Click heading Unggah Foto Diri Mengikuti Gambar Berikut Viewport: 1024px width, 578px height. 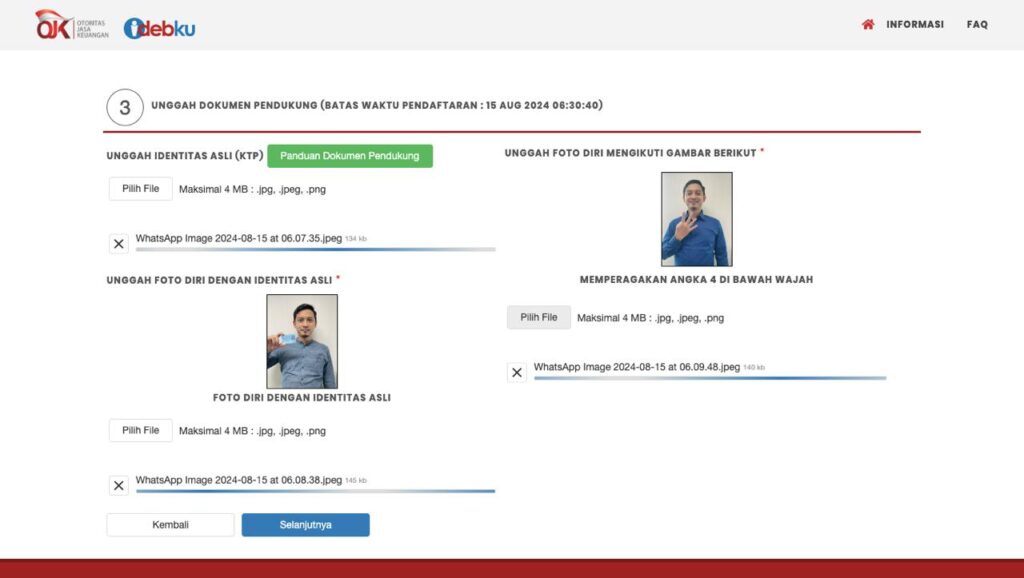pyautogui.click(x=630, y=153)
